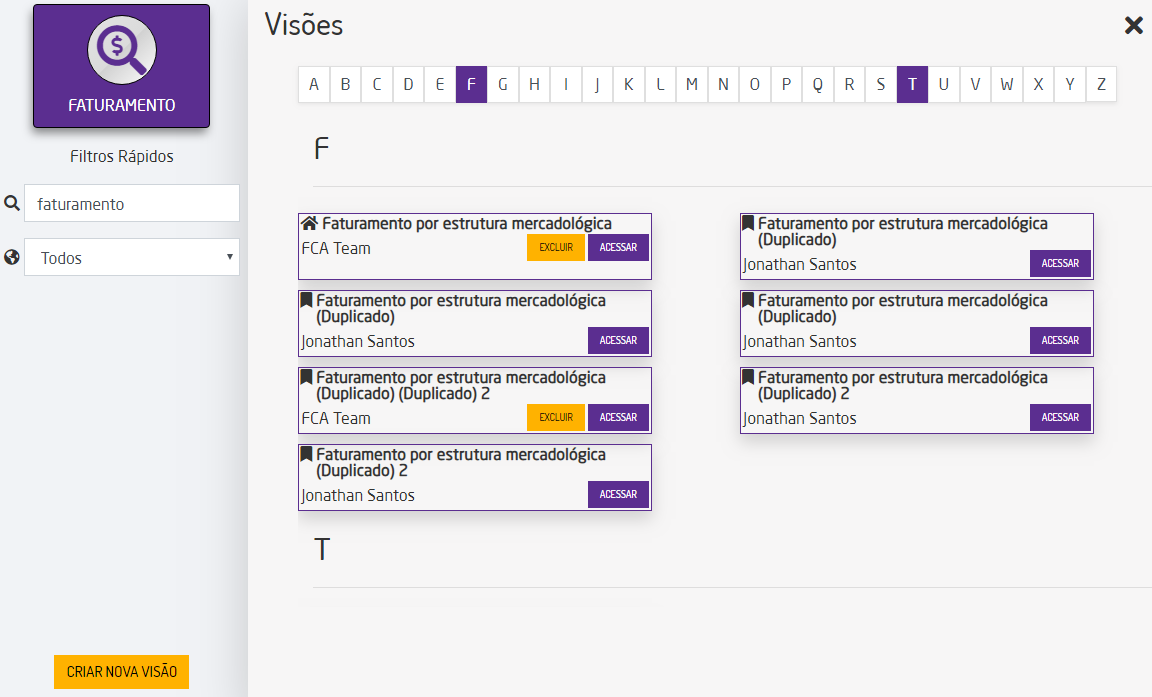Click the faturamento search input field
This screenshot has height=697, width=1152.
pyautogui.click(x=132, y=203)
